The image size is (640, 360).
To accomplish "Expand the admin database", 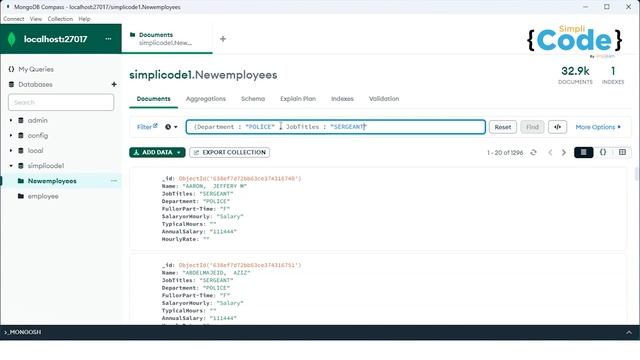I will click(11, 120).
